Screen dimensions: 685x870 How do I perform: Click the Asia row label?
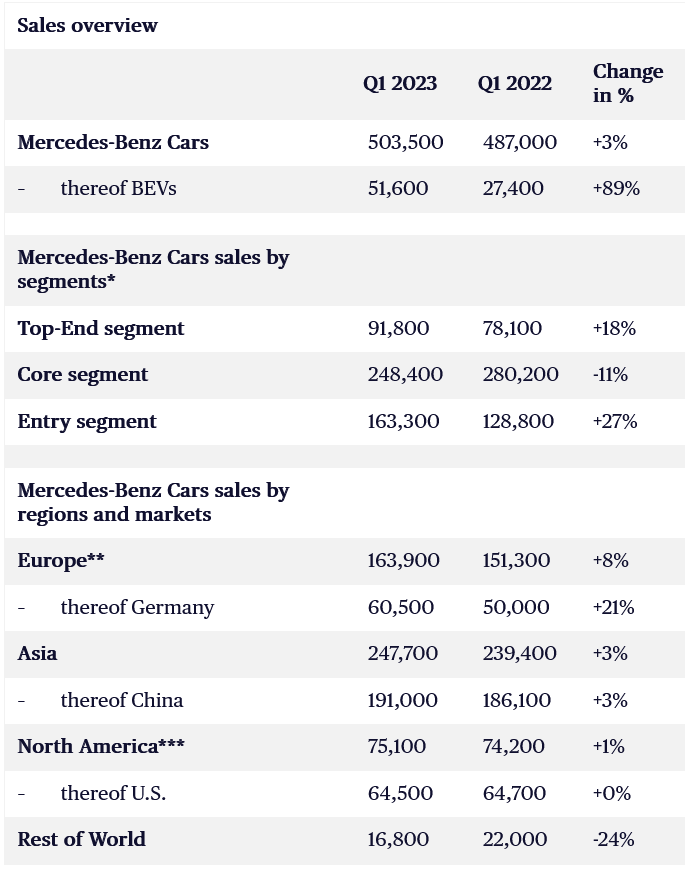pos(37,653)
